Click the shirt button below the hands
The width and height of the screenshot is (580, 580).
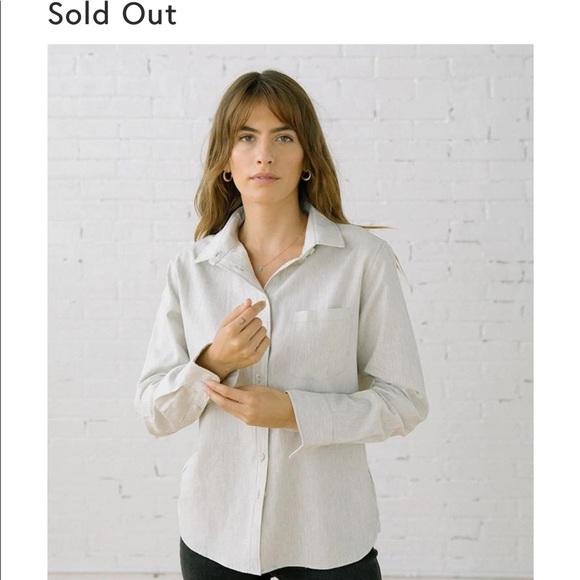pos(263,455)
